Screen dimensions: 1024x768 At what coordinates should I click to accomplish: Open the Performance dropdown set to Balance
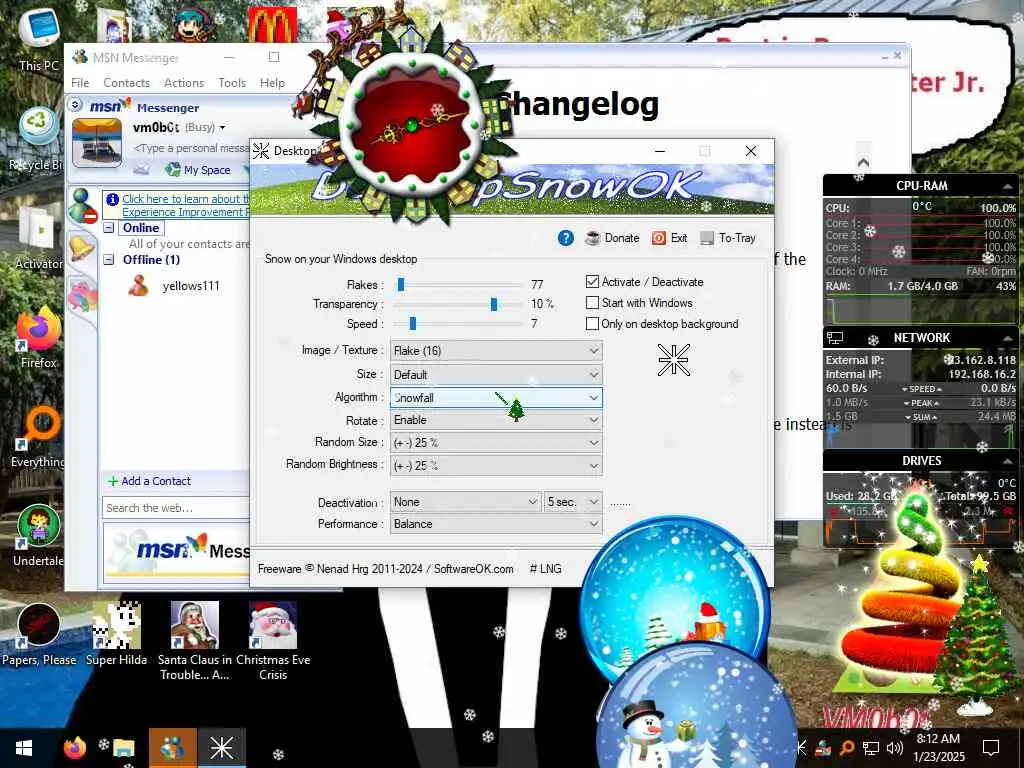(496, 524)
